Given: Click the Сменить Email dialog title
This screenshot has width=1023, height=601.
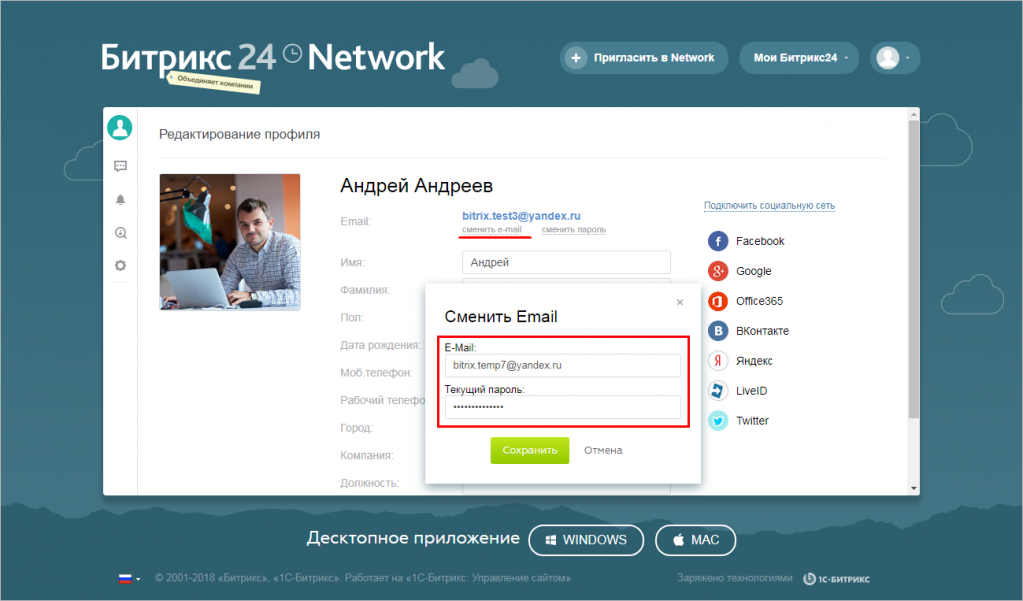Looking at the screenshot, I should click(x=500, y=317).
